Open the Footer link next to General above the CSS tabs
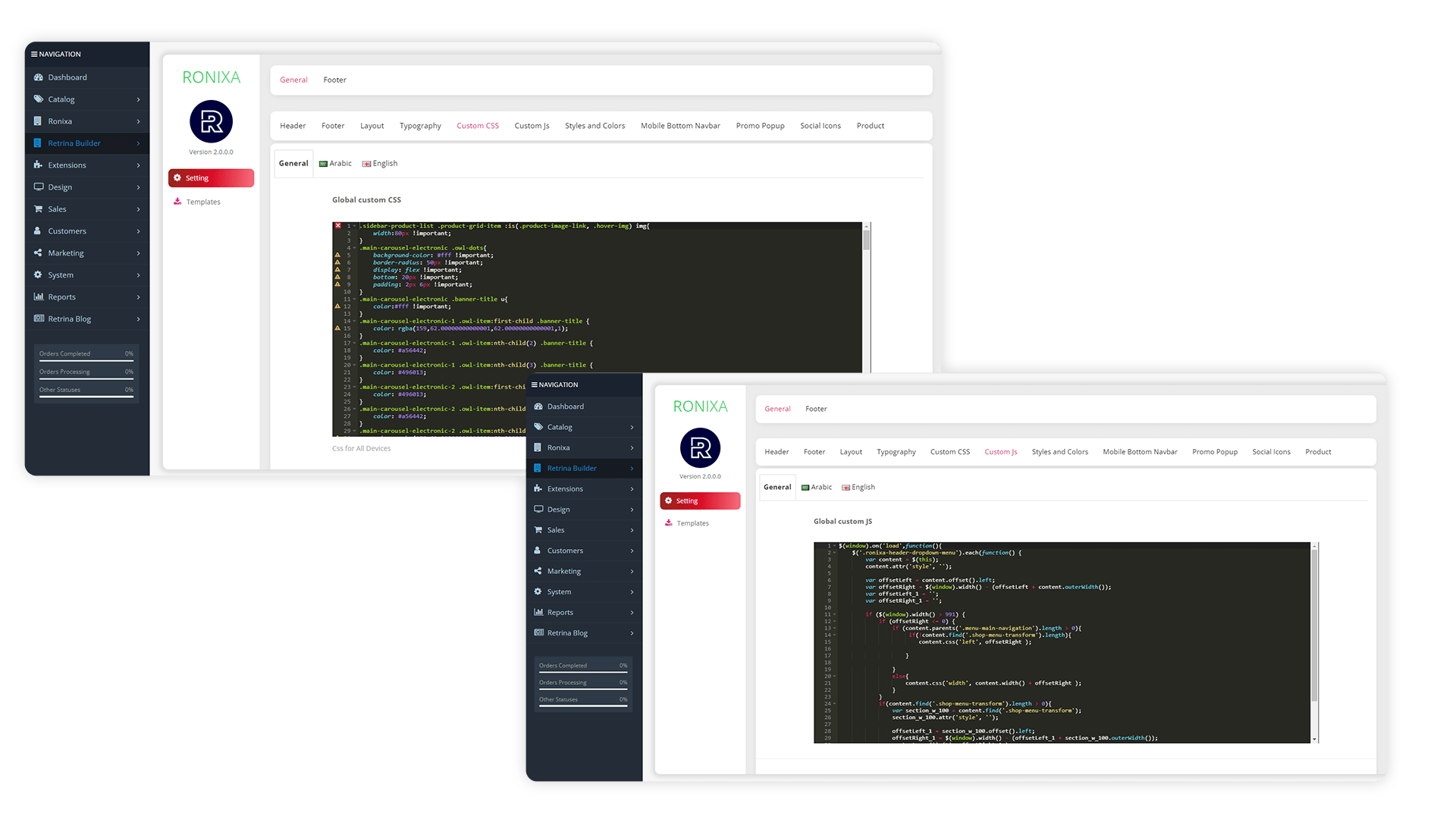 [x=334, y=80]
